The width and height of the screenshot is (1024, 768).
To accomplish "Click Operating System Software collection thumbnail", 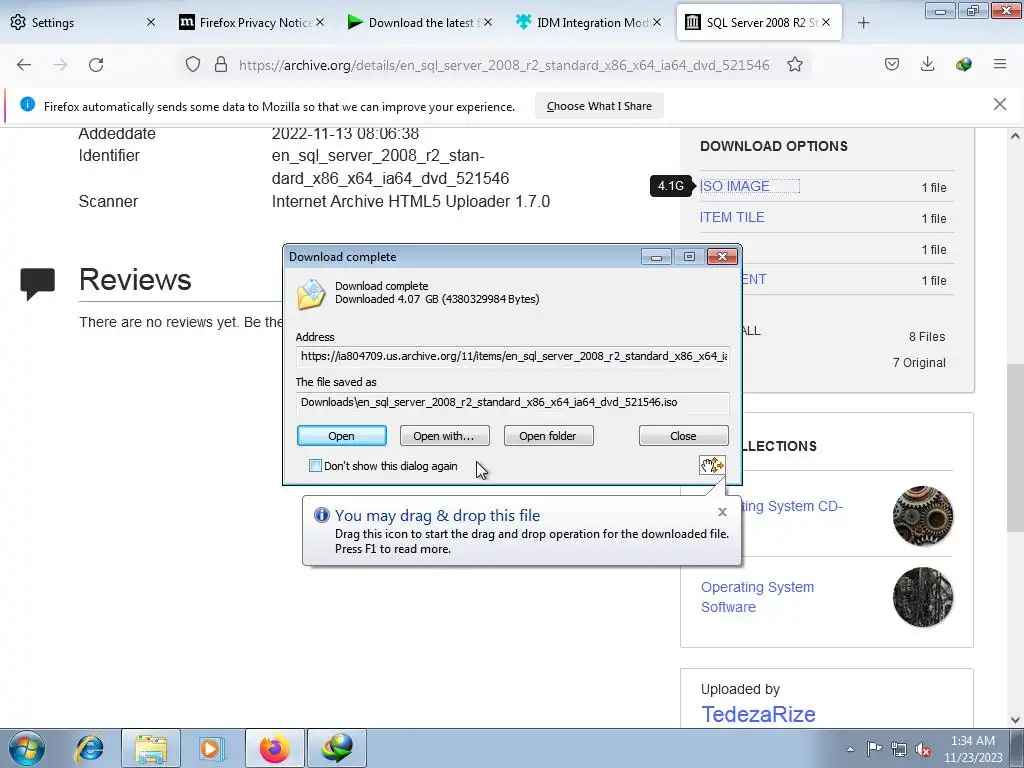I will pos(923,598).
